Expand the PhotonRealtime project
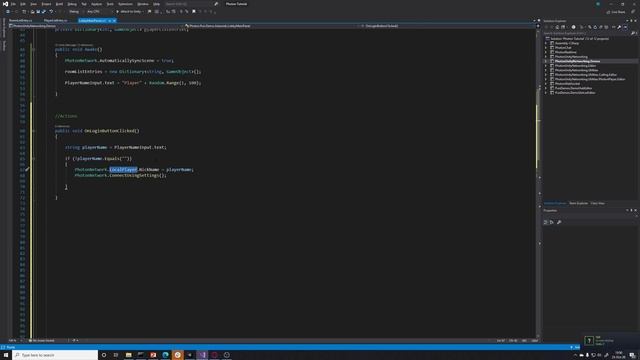This screenshot has width=640, height=360. (546, 52)
